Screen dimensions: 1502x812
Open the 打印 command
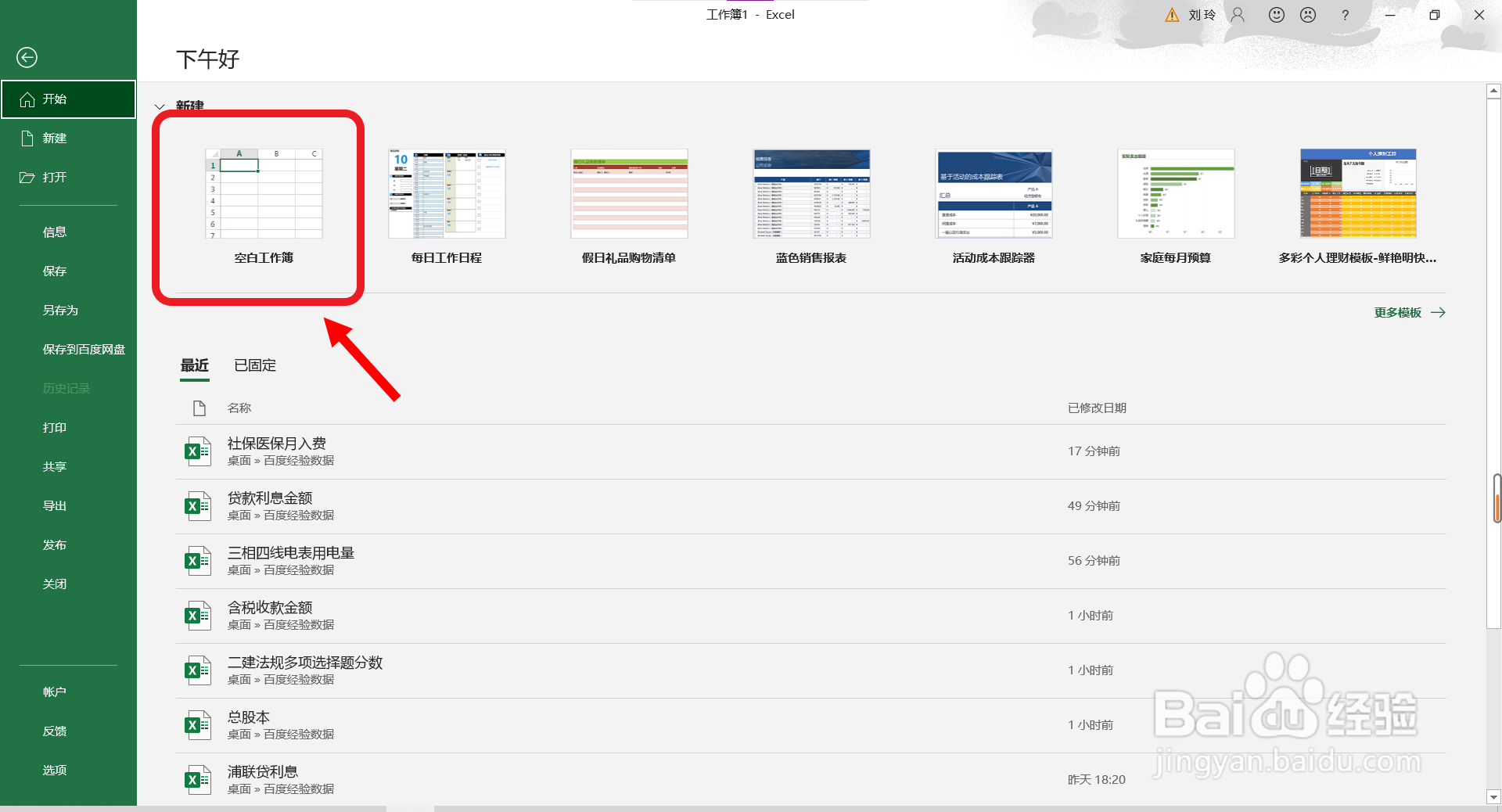coord(54,427)
